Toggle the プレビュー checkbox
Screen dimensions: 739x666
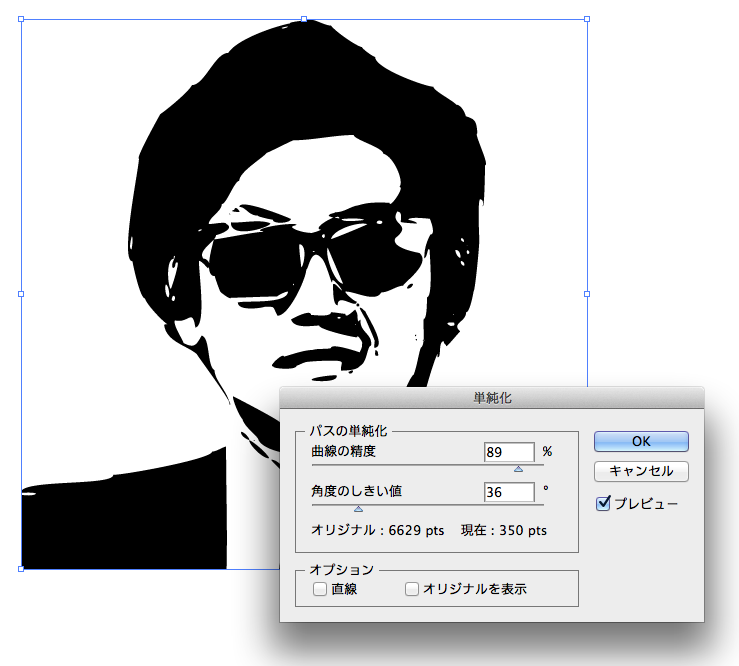click(603, 503)
